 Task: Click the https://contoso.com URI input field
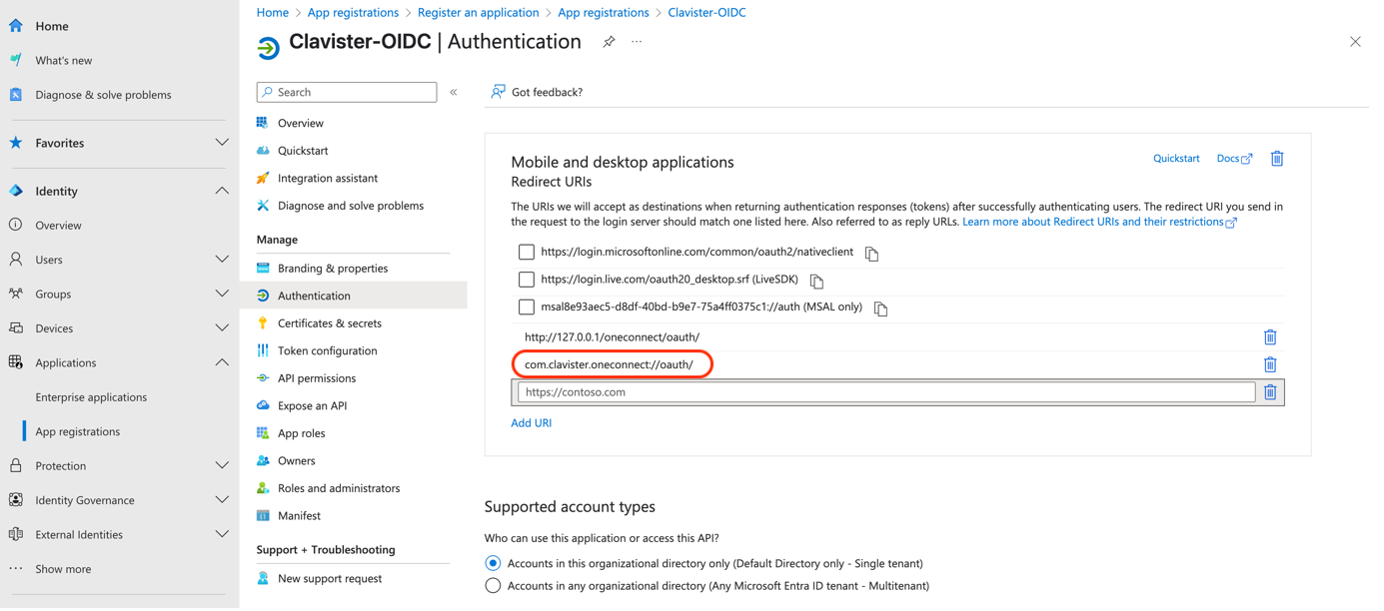(x=886, y=392)
